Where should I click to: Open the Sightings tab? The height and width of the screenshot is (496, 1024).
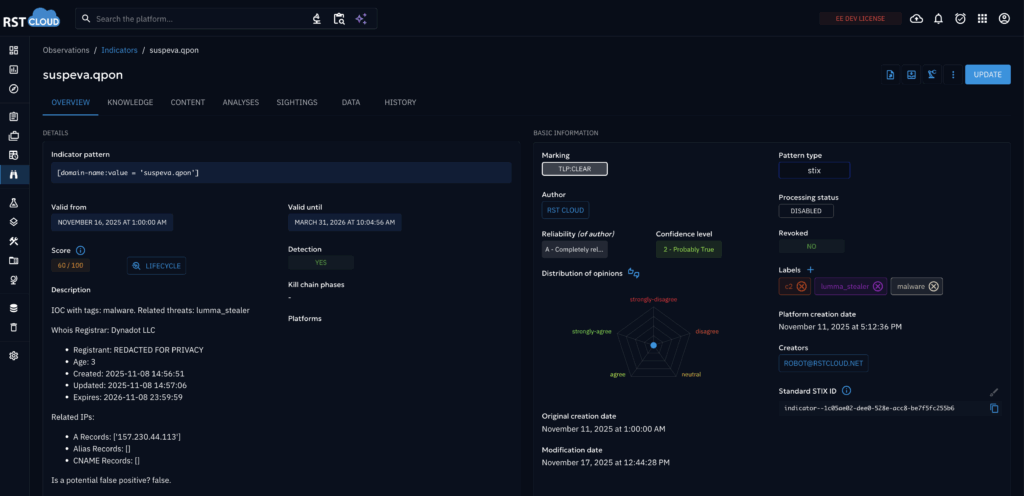coord(297,102)
